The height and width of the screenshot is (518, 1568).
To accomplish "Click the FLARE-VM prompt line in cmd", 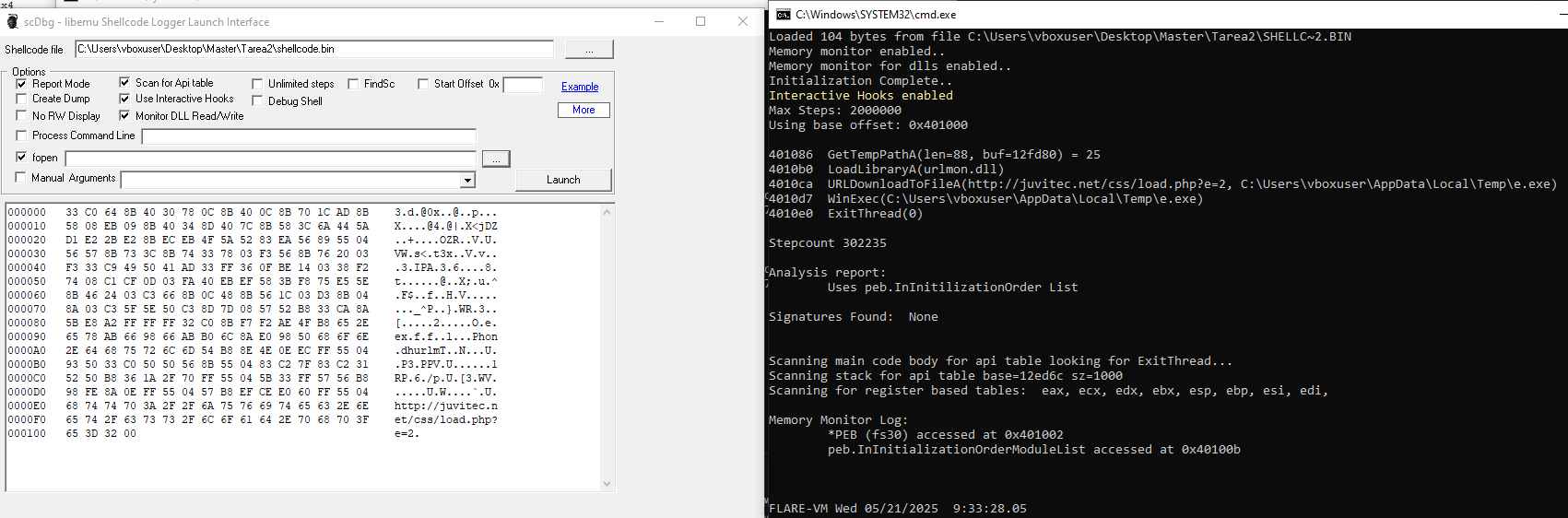I will [898, 509].
